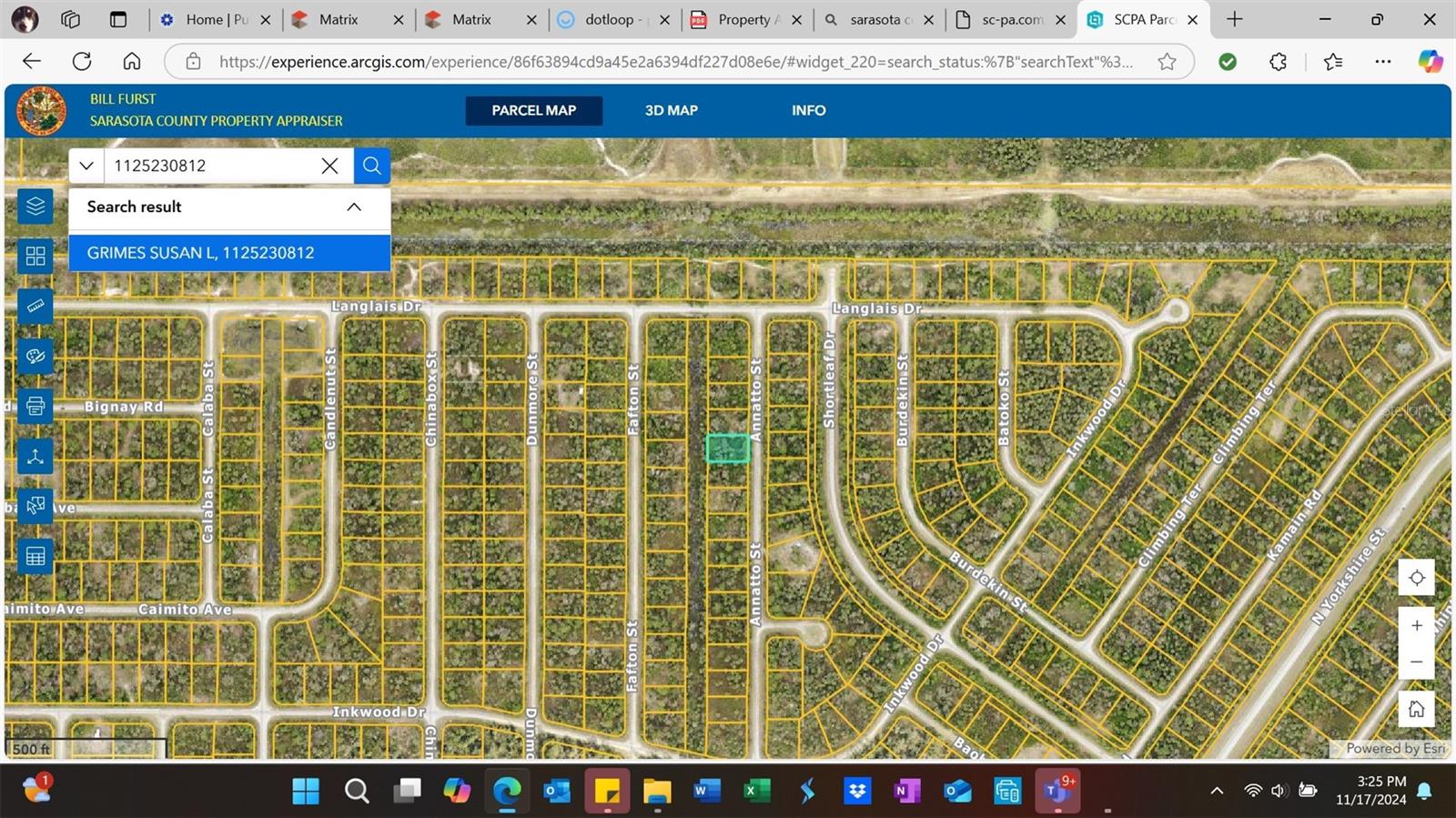This screenshot has width=1456, height=818.
Task: Open the map layers panel
Action: pyautogui.click(x=35, y=206)
